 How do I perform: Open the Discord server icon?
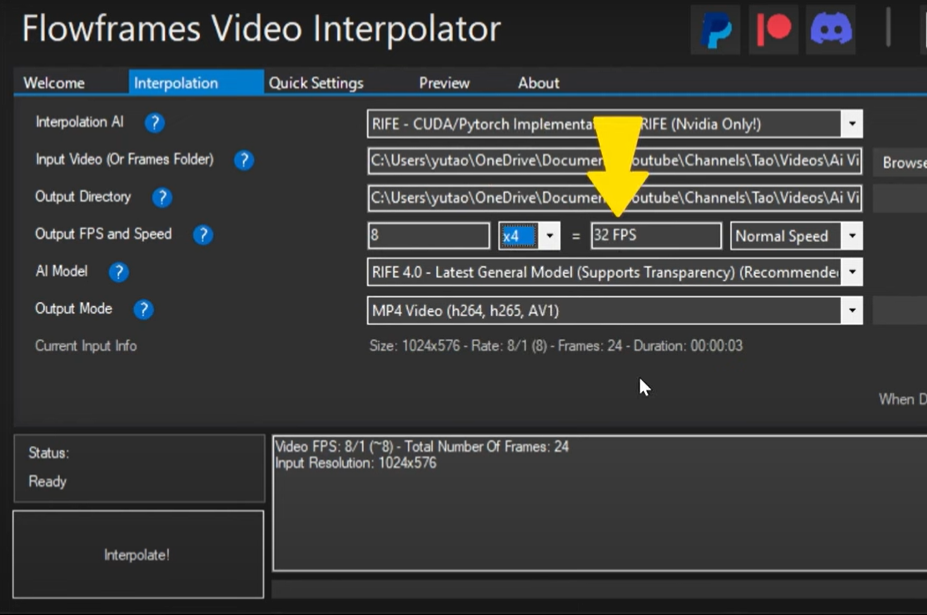(831, 29)
